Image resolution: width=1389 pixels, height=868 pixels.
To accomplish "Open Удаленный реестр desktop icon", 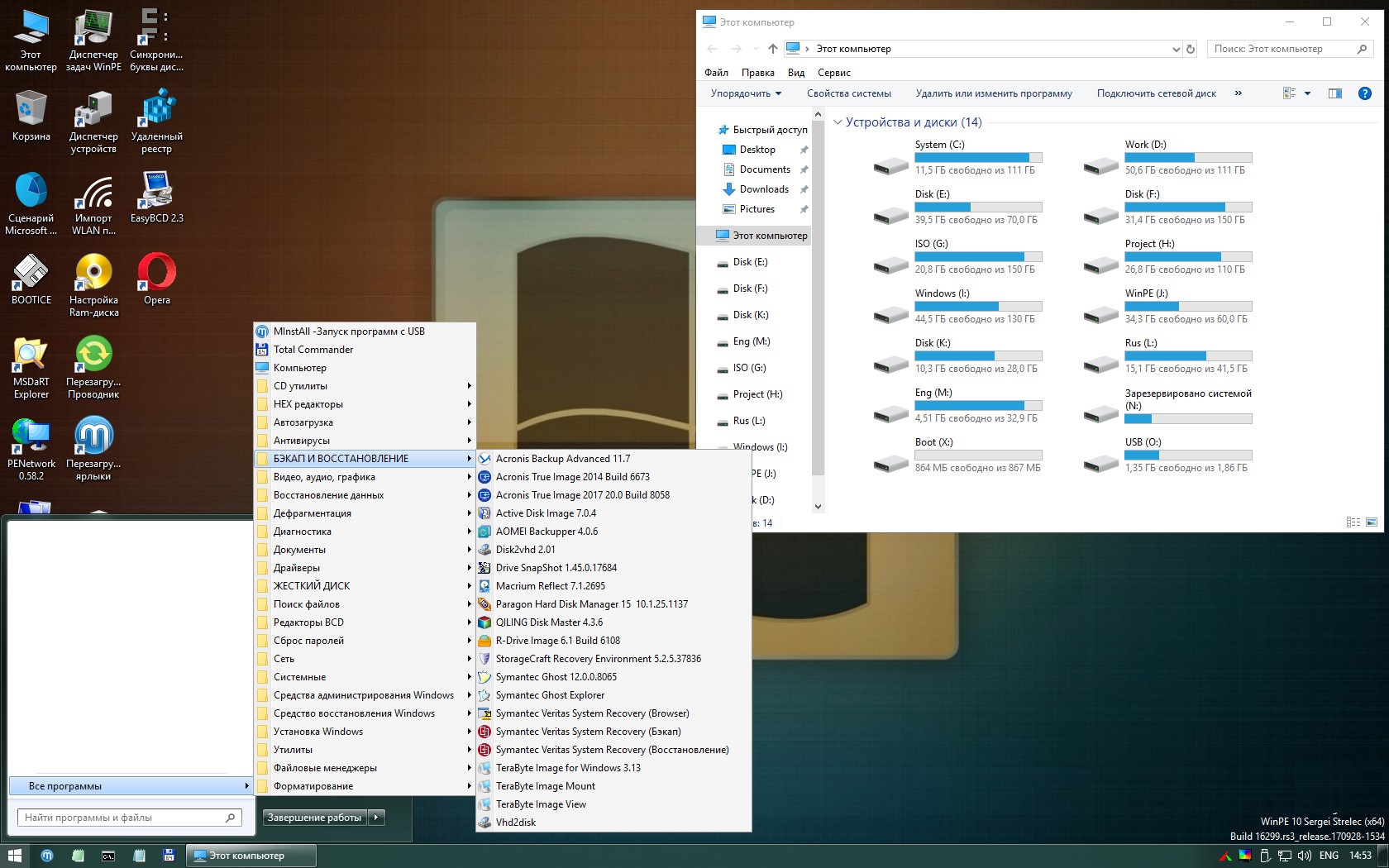I will tap(157, 122).
